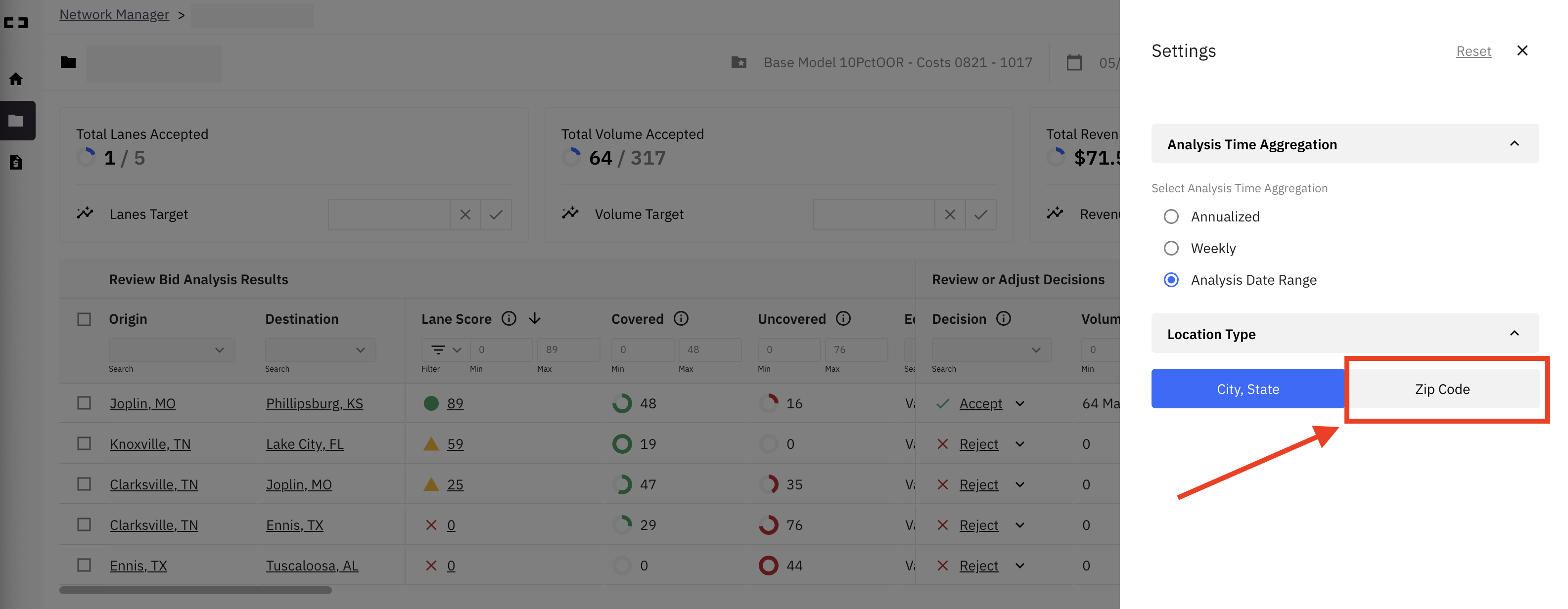Clear Volume Target with the X icon
Screen dimensions: 1568x609
950,214
